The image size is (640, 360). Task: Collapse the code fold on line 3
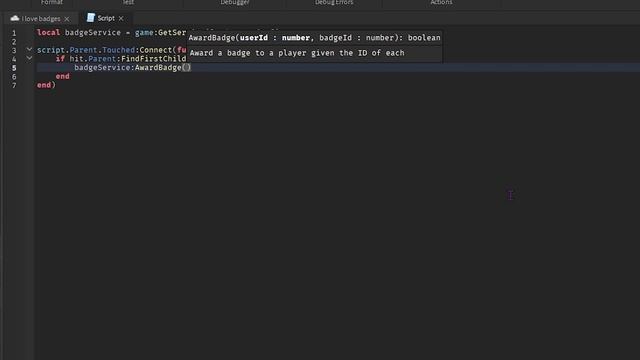(x=29, y=49)
